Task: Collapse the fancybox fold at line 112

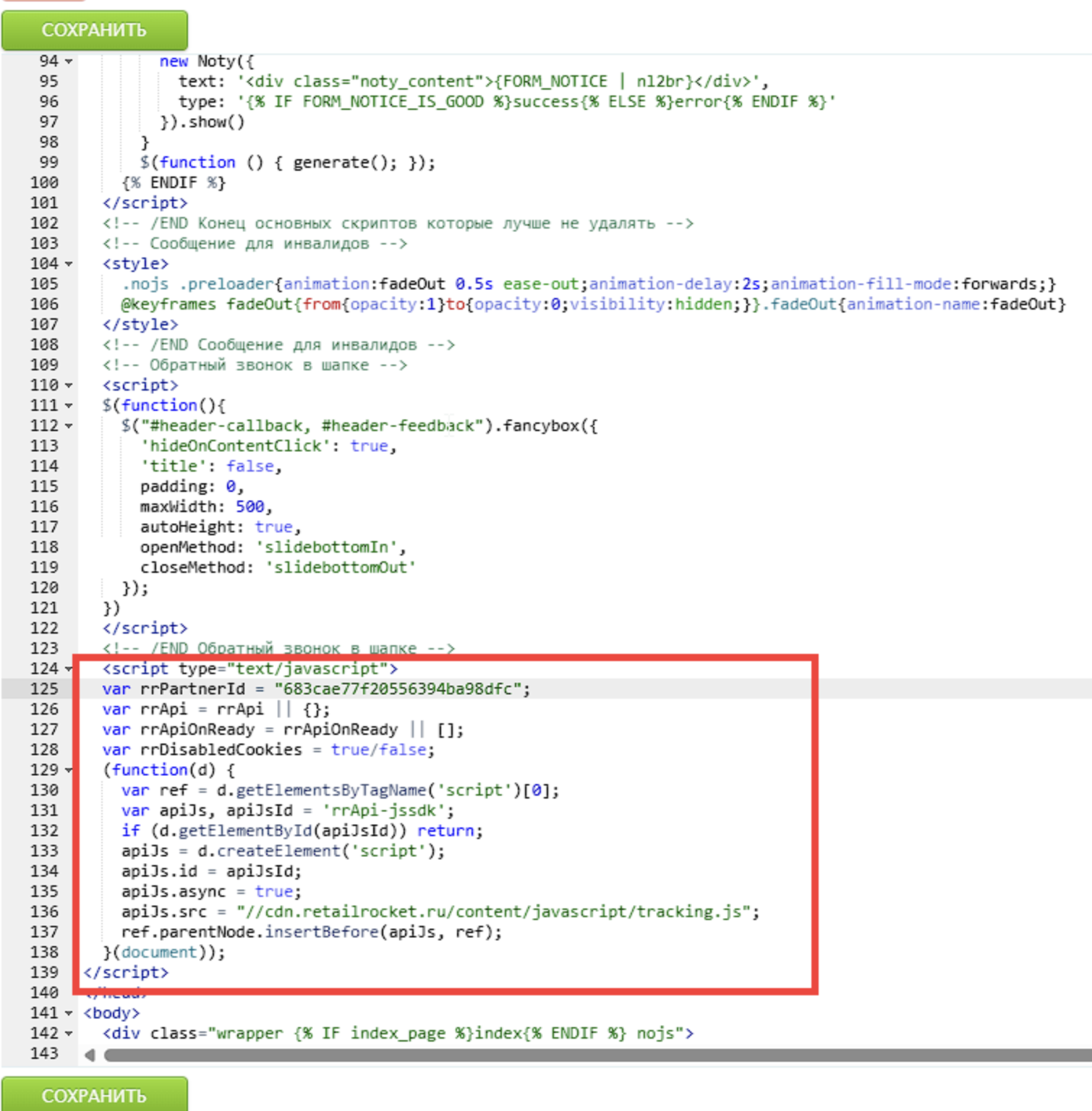Action: tap(69, 426)
